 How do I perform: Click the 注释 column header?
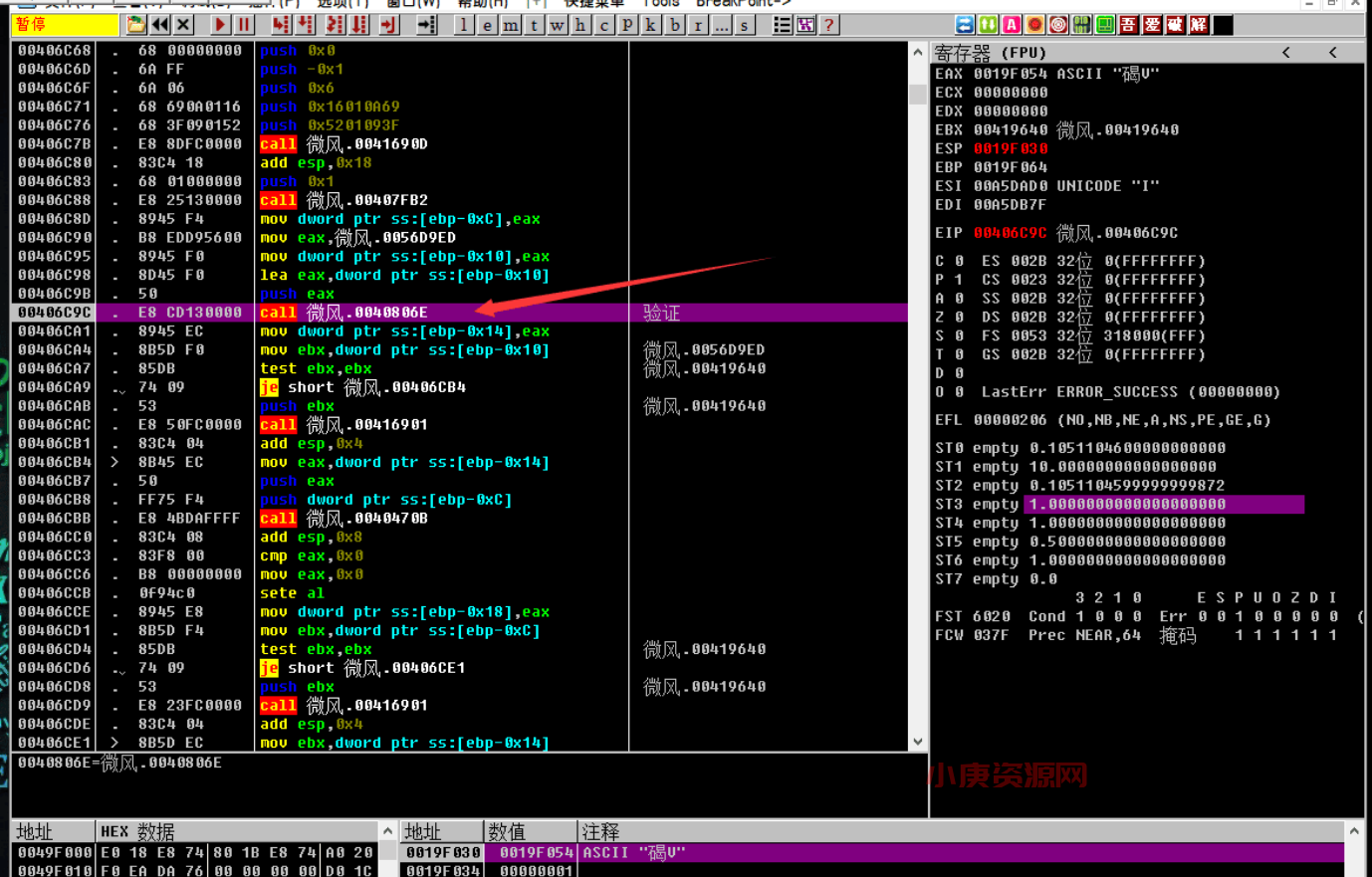click(600, 831)
